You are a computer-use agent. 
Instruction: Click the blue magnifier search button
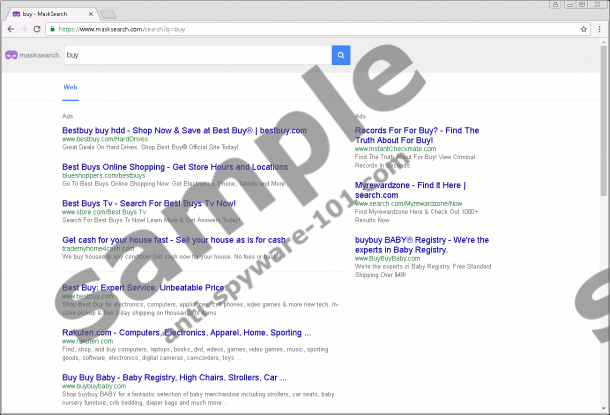pyautogui.click(x=341, y=56)
